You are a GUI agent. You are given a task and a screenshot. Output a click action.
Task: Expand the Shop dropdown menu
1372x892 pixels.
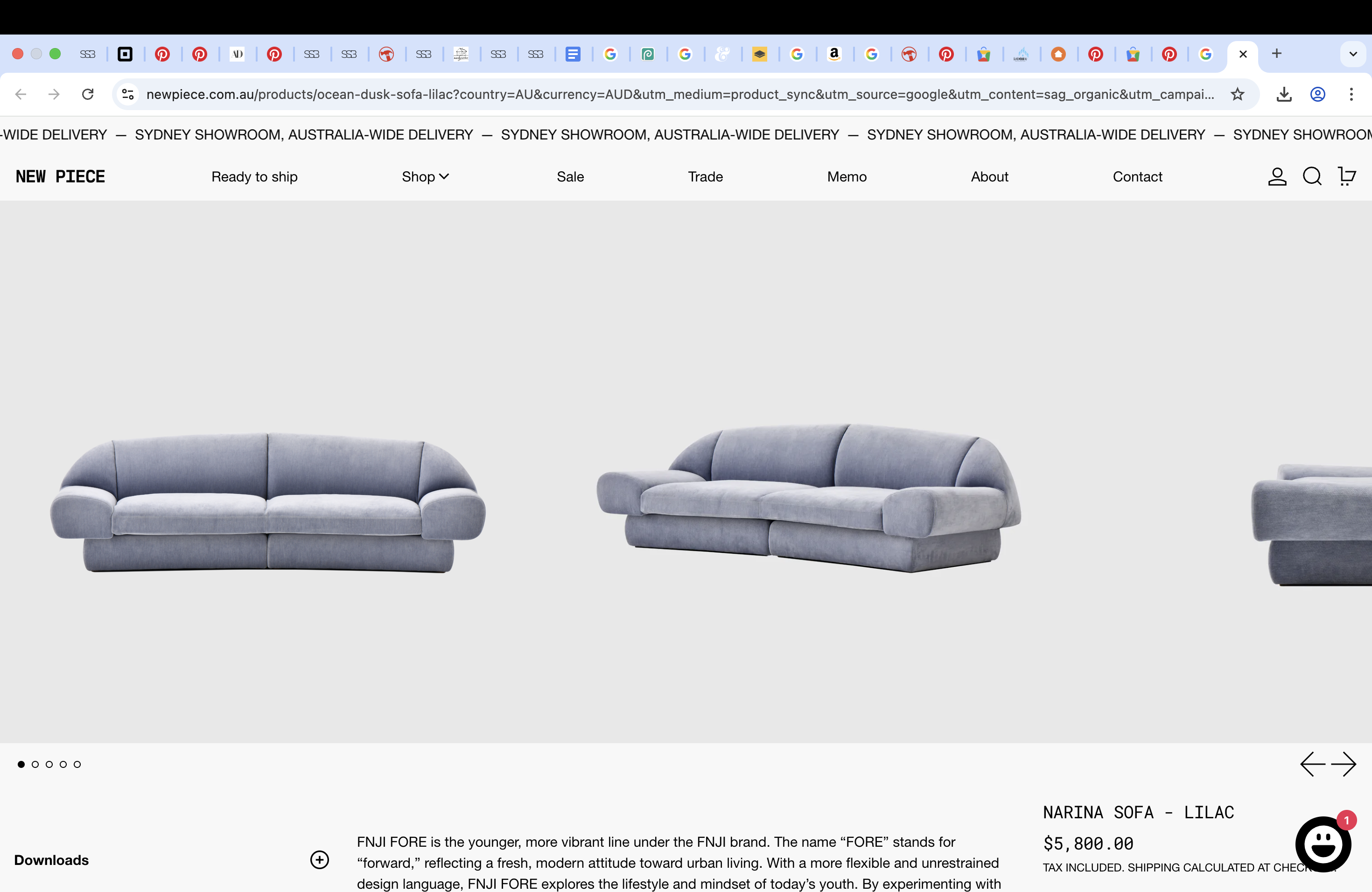pyautogui.click(x=426, y=176)
